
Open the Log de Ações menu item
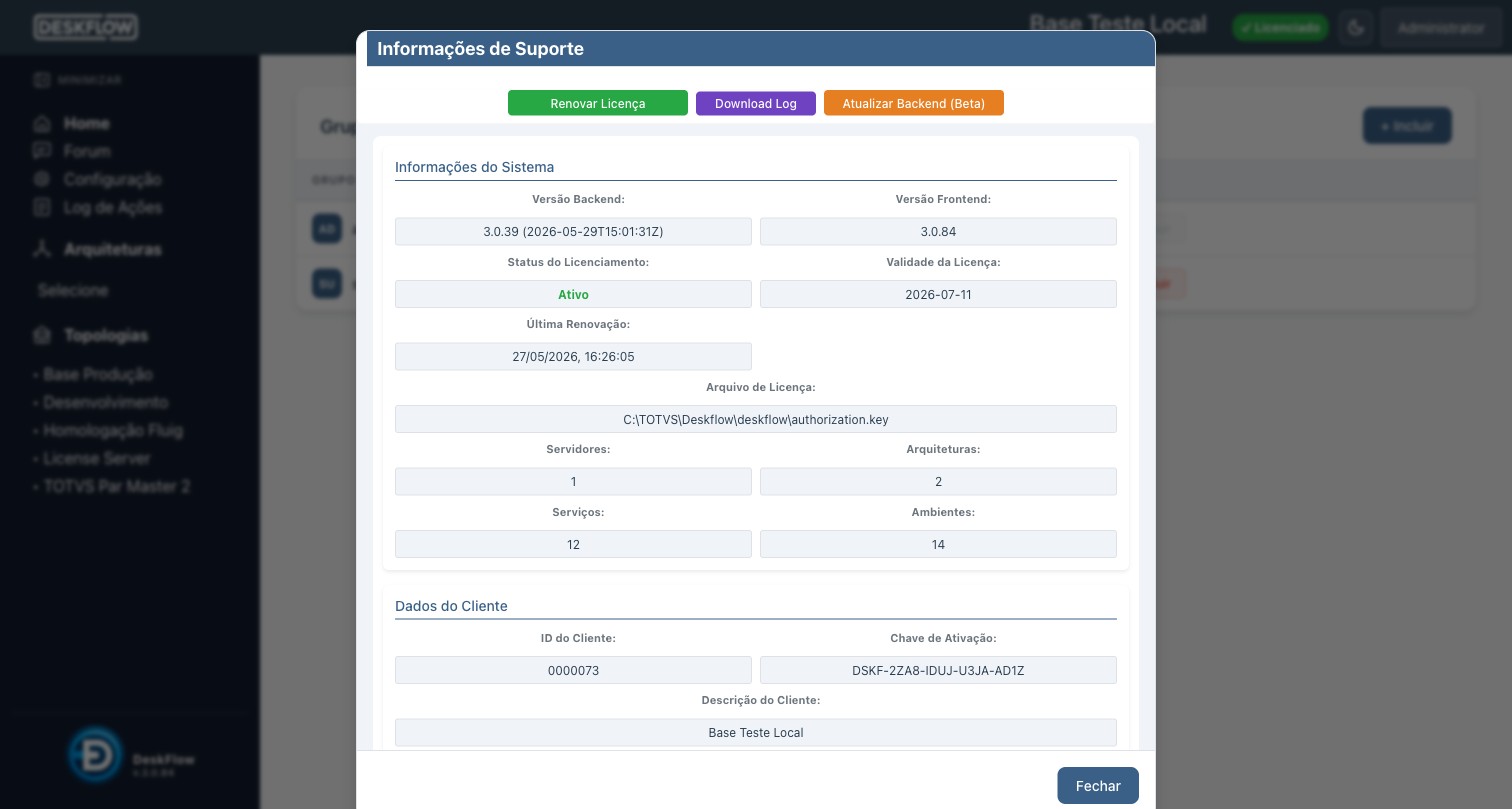pyautogui.click(x=113, y=207)
